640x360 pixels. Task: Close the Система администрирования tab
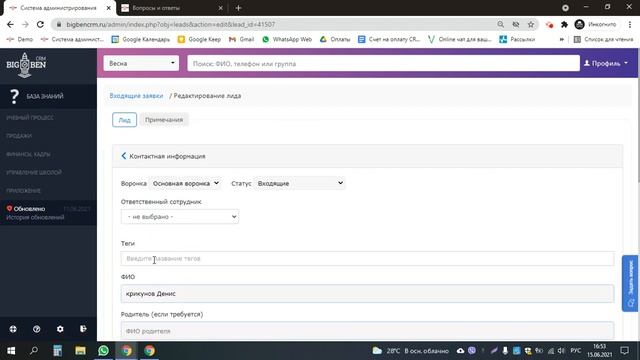click(109, 8)
